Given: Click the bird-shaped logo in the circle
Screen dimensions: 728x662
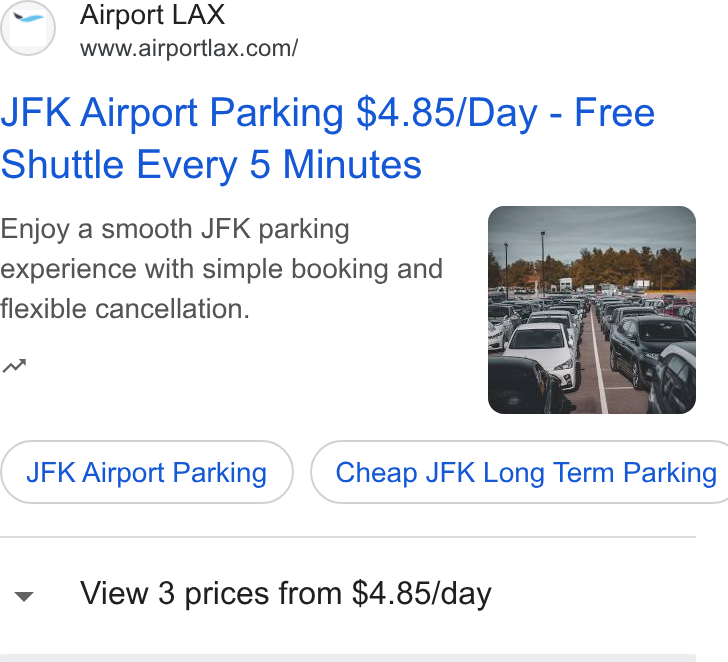Looking at the screenshot, I should pyautogui.click(x=28, y=19).
